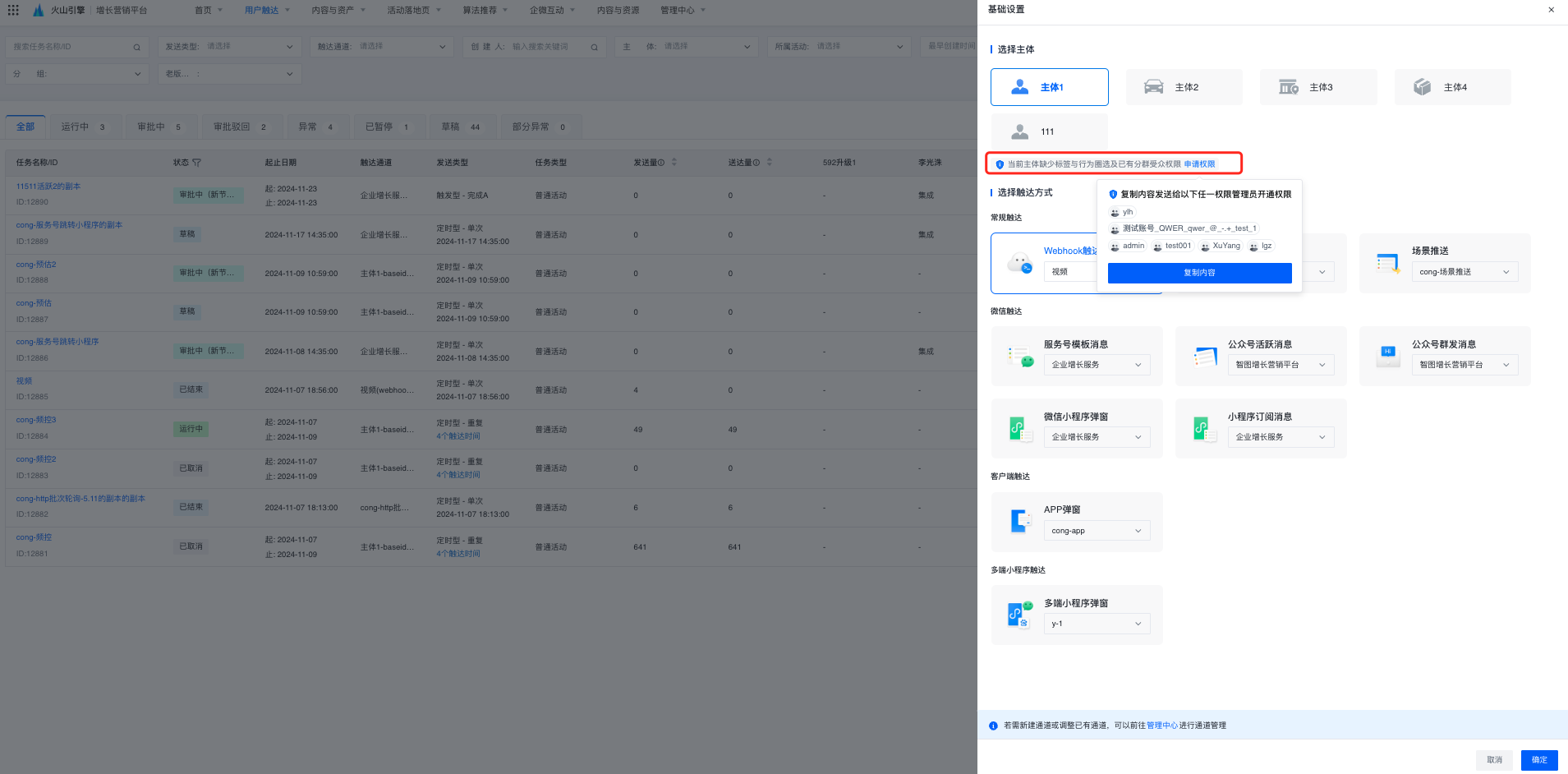The width and height of the screenshot is (1568, 774).
Task: Click the 主体2 car icon
Action: point(1154,87)
